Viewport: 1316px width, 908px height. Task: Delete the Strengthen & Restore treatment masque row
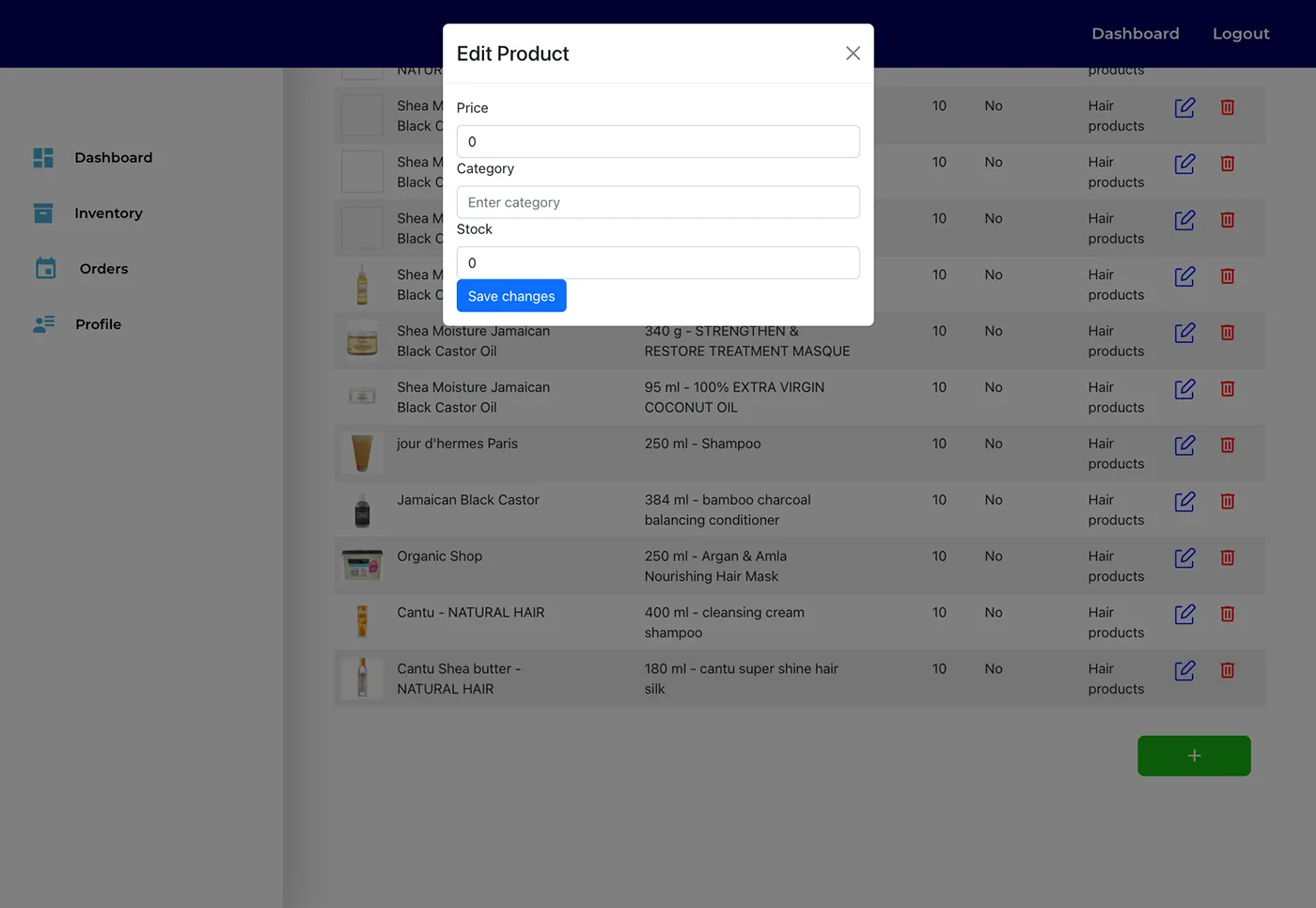pos(1228,333)
